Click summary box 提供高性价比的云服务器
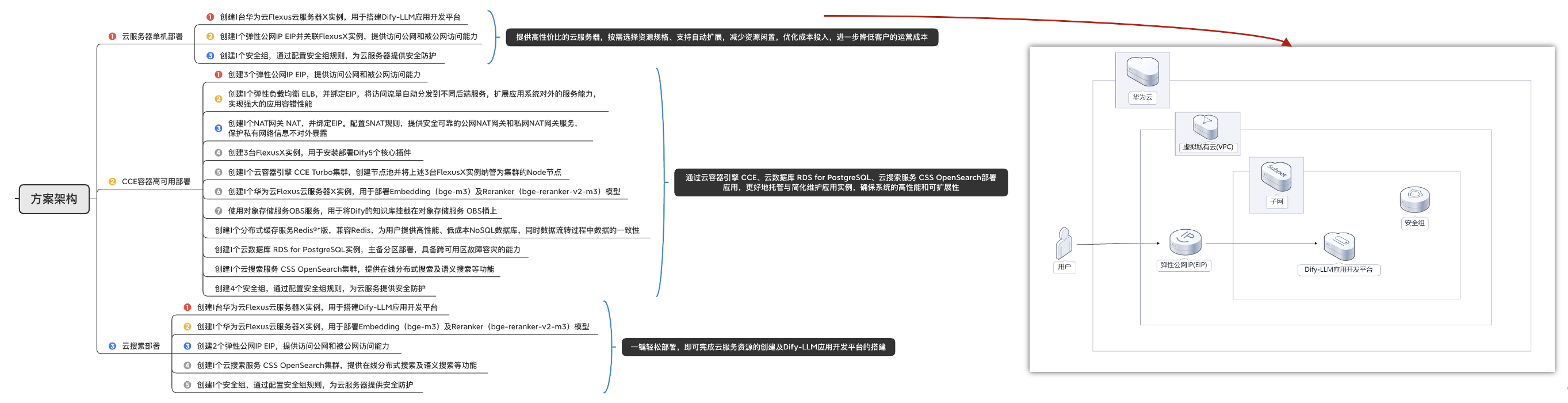1568x403 pixels. pyautogui.click(x=722, y=37)
